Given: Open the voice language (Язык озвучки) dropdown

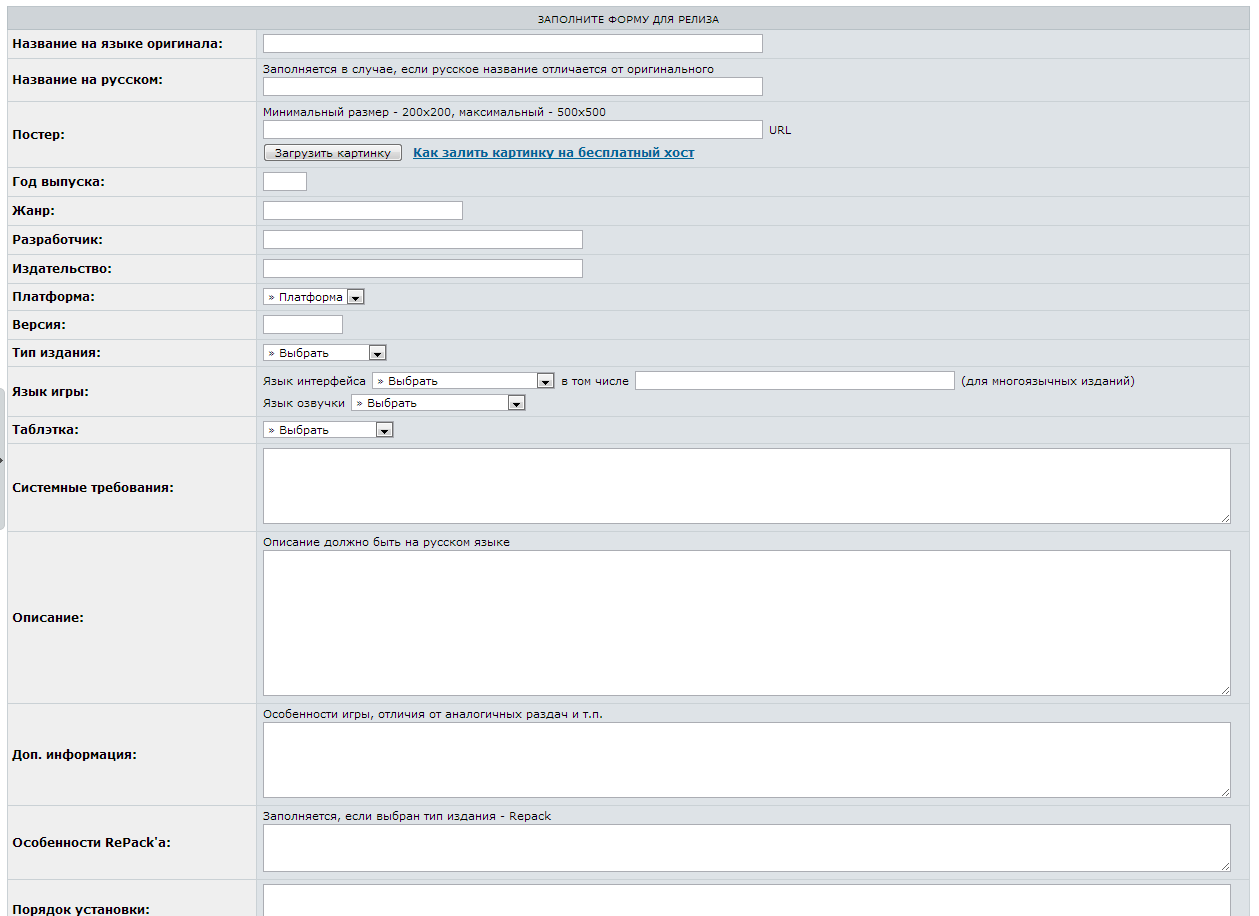Looking at the screenshot, I should pyautogui.click(x=438, y=403).
